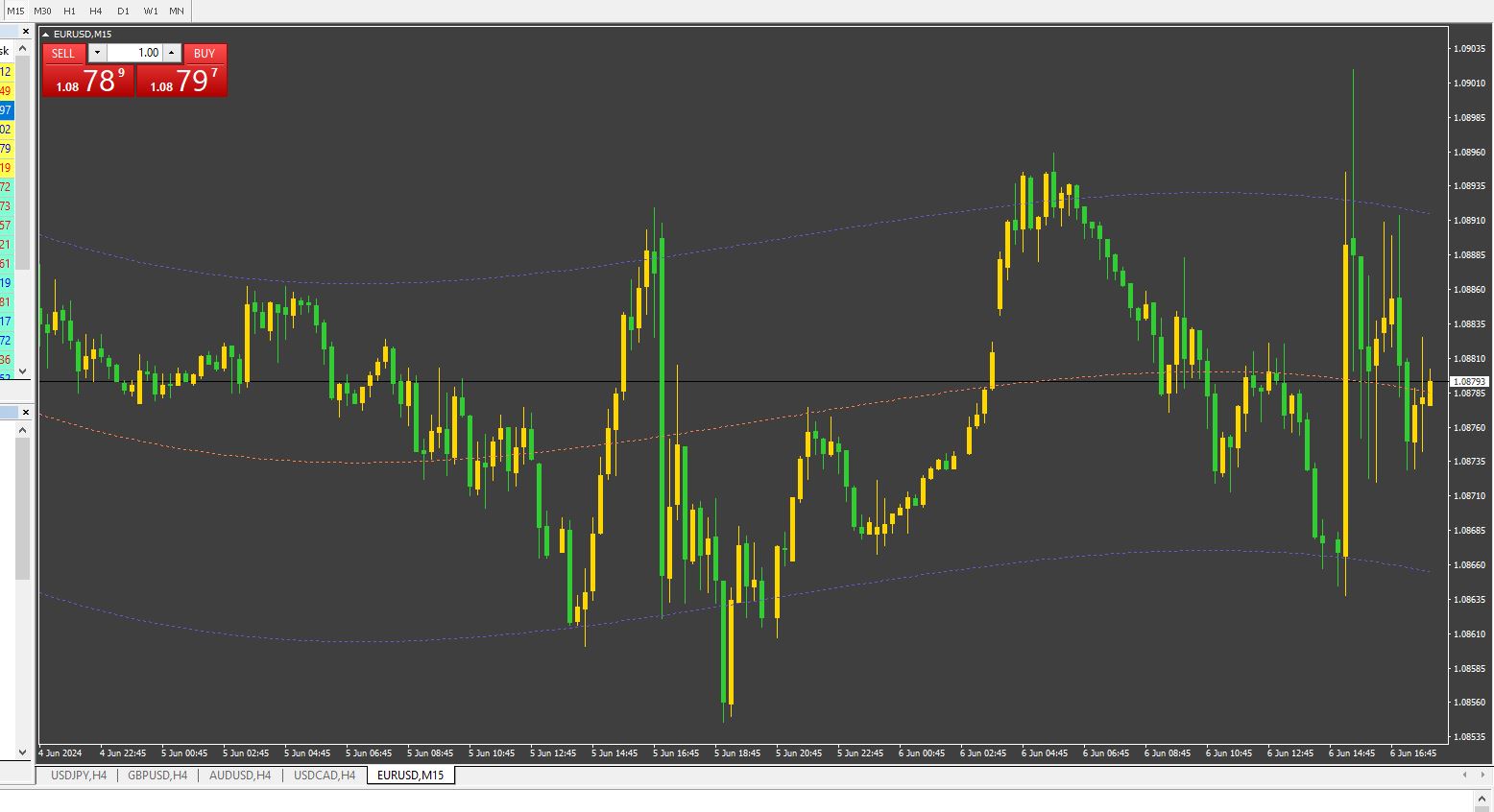Click time axis label 6 Jun 16:45
This screenshot has width=1494, height=812.
click(1413, 753)
